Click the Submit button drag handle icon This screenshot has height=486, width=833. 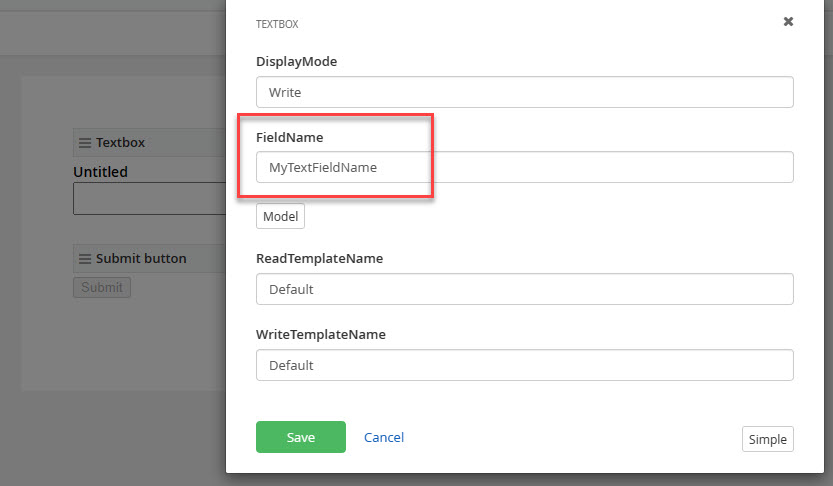[x=85, y=259]
